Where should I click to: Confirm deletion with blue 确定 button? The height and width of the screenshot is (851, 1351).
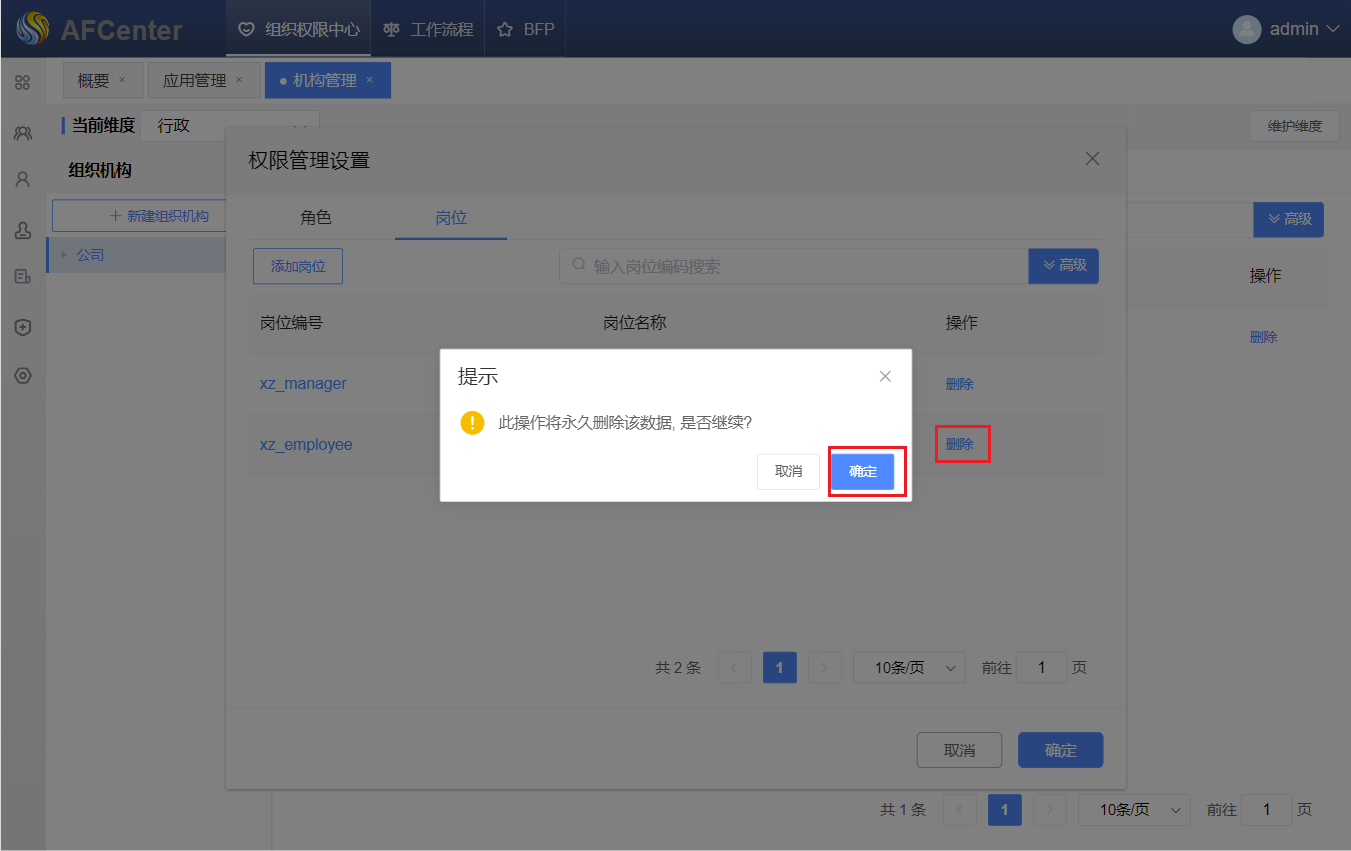pos(862,472)
